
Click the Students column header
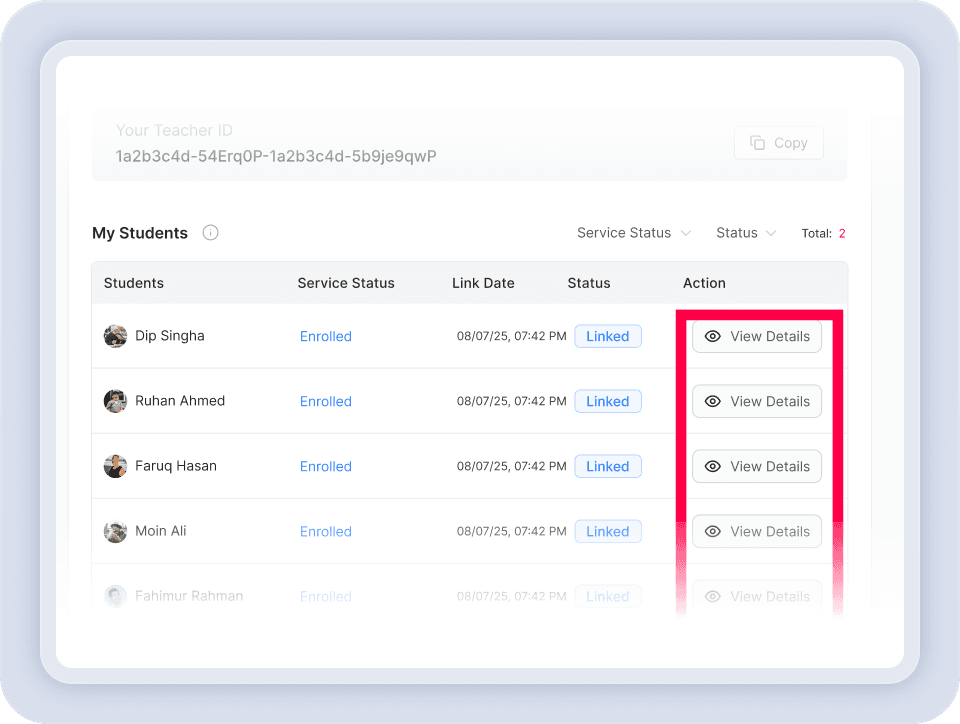tap(133, 283)
